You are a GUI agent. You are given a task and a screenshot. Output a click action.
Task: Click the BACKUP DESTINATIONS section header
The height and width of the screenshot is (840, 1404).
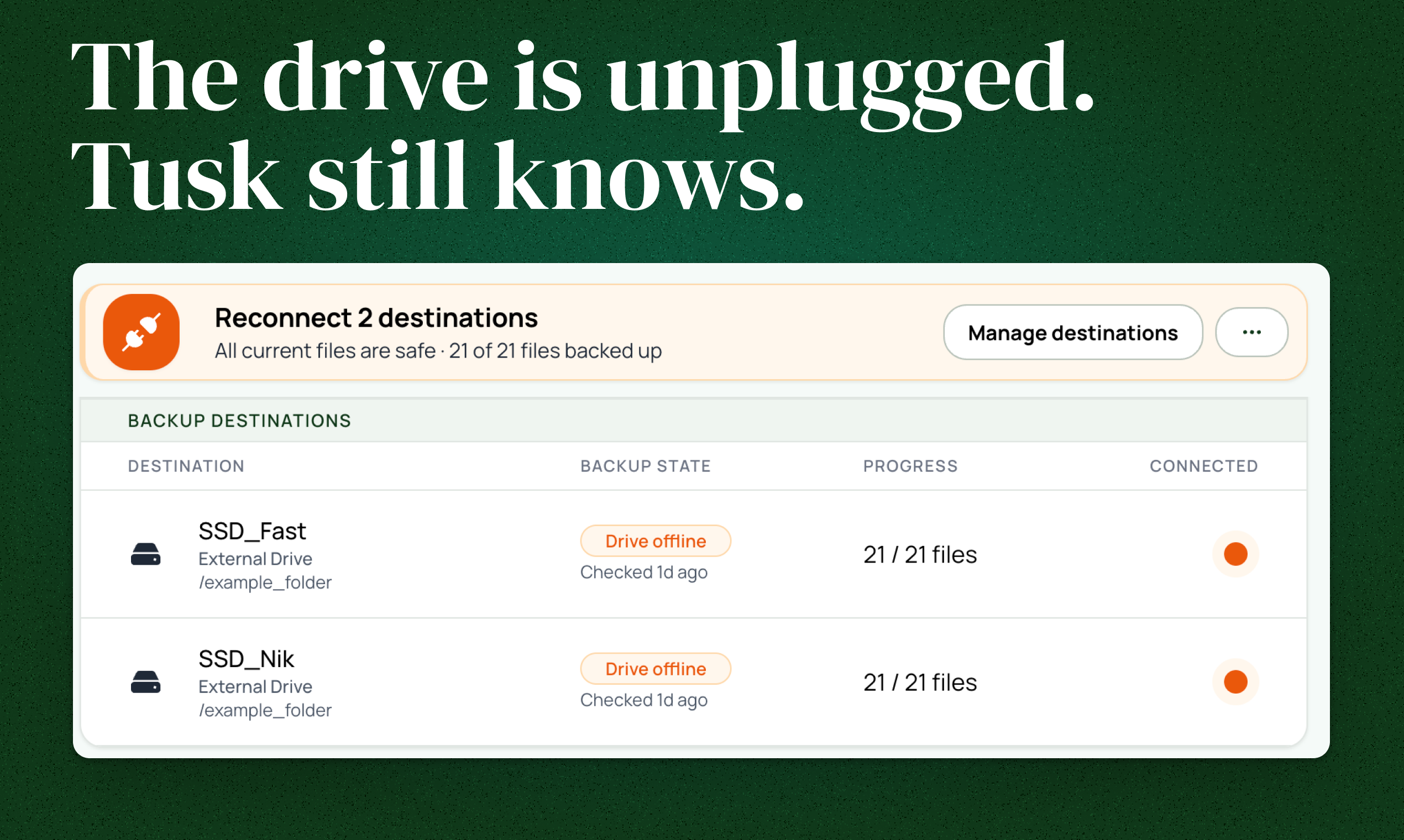coord(239,421)
